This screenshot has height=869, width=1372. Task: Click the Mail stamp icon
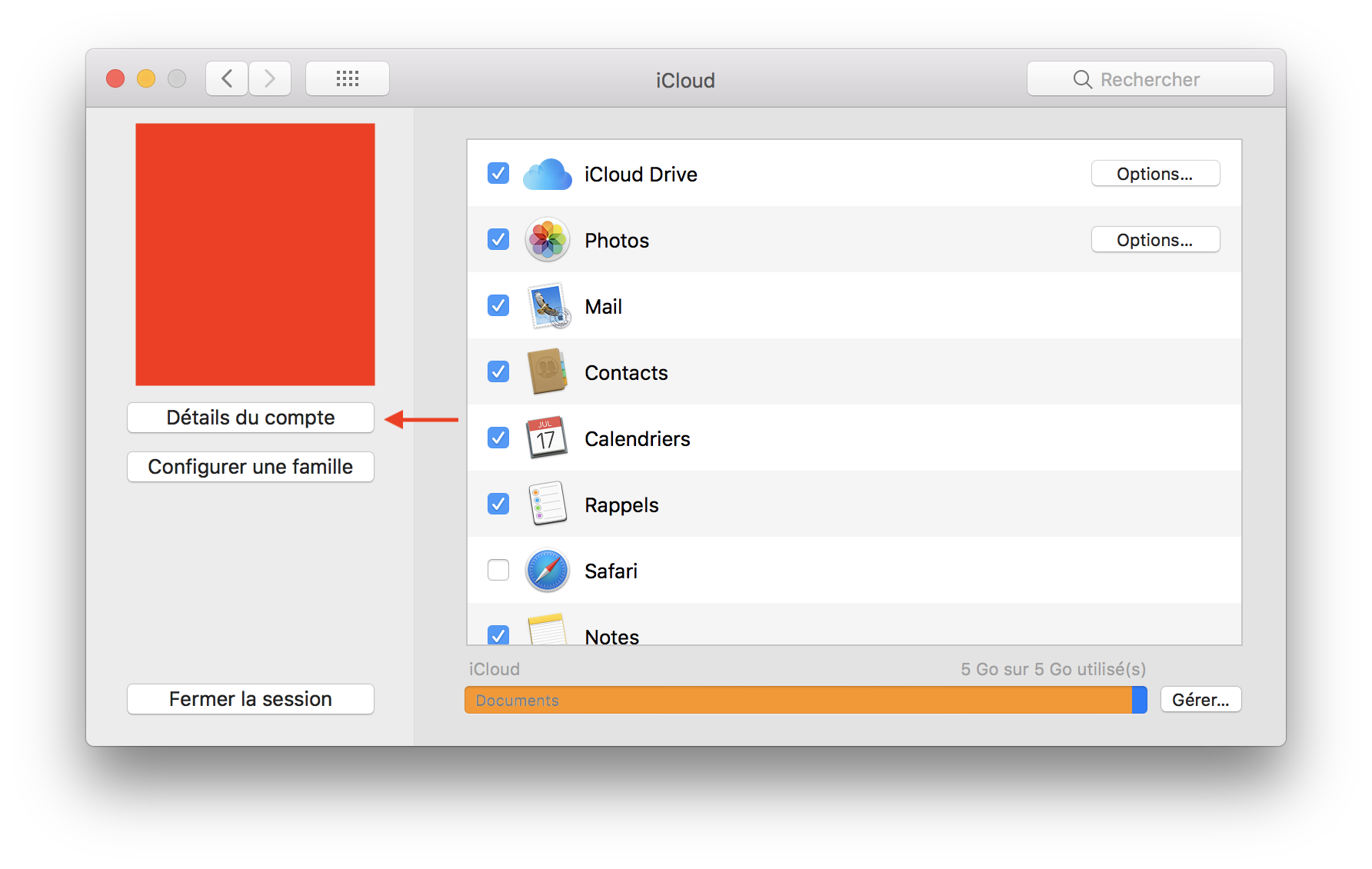pyautogui.click(x=549, y=306)
